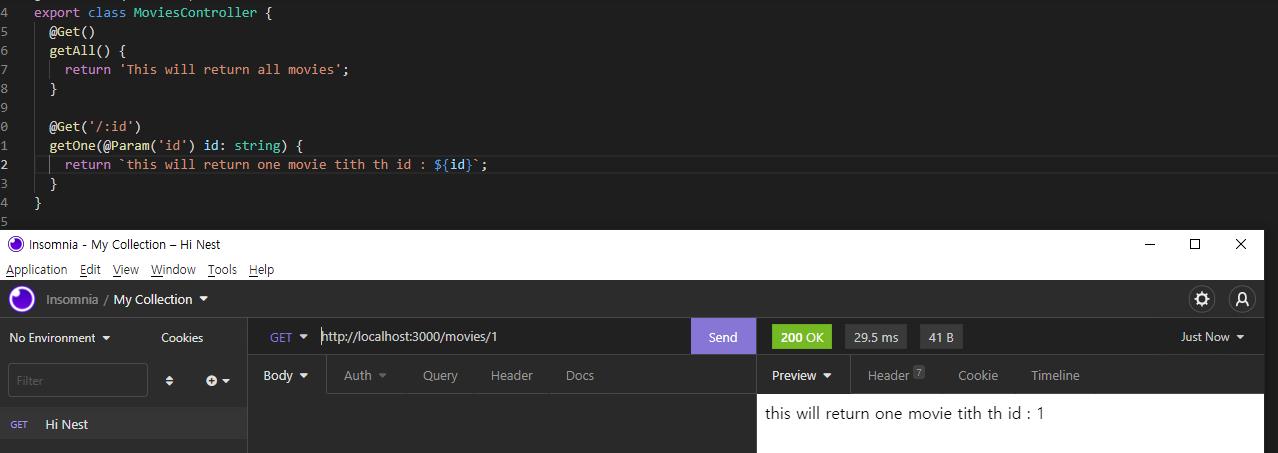Image resolution: width=1278 pixels, height=453 pixels.
Task: Switch to the request Header tab
Action: click(511, 375)
